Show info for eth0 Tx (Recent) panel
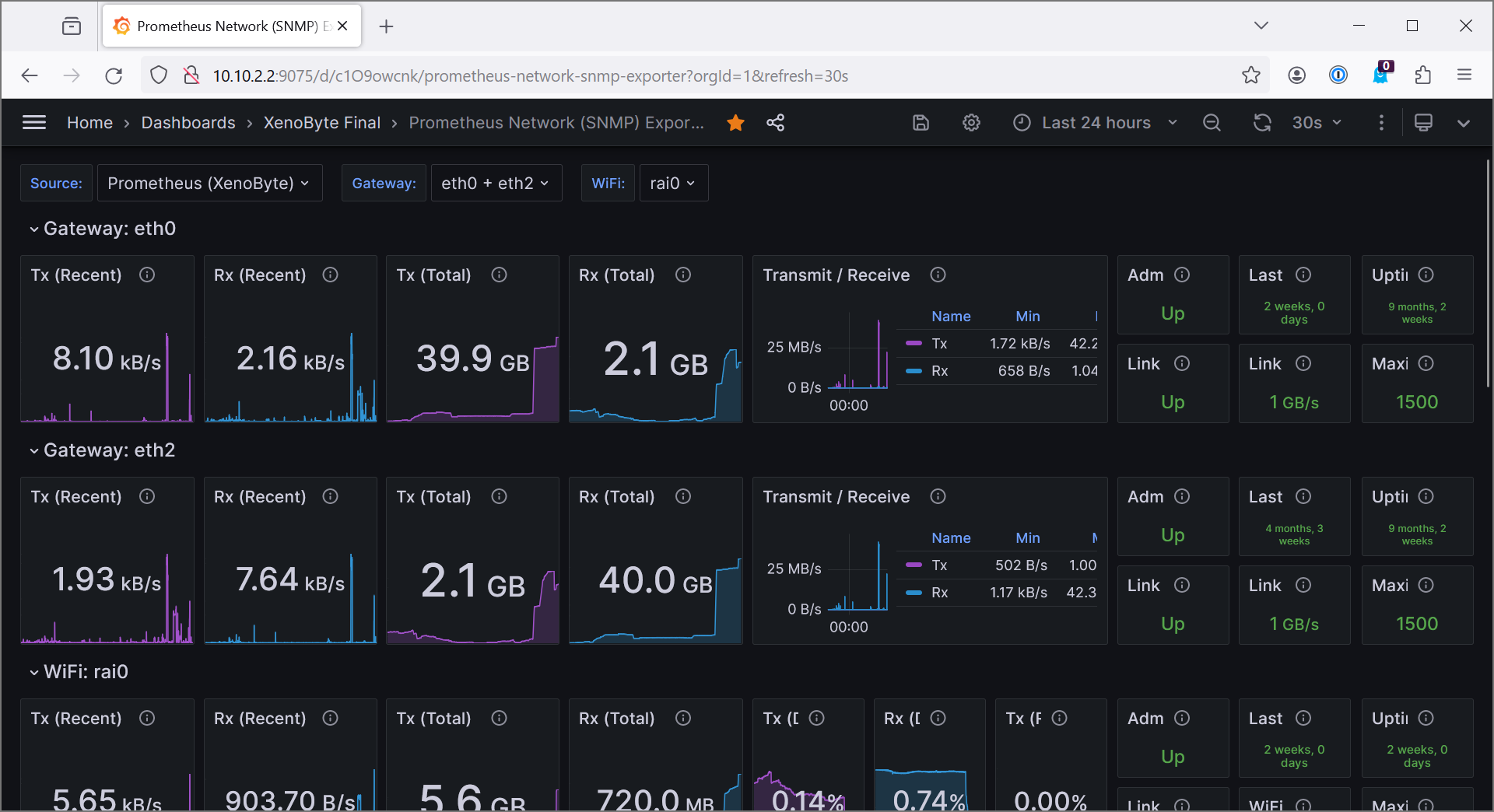1494x812 pixels. 147,275
